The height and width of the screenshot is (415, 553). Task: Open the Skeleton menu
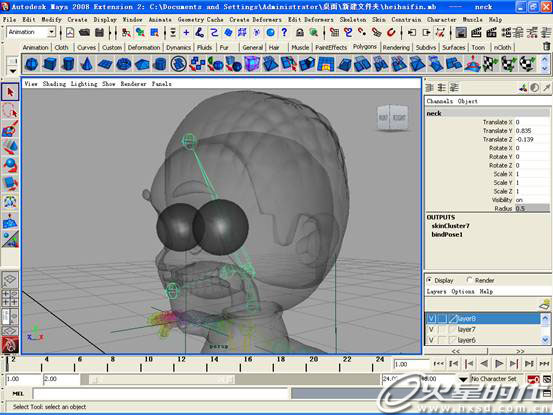[x=353, y=19]
